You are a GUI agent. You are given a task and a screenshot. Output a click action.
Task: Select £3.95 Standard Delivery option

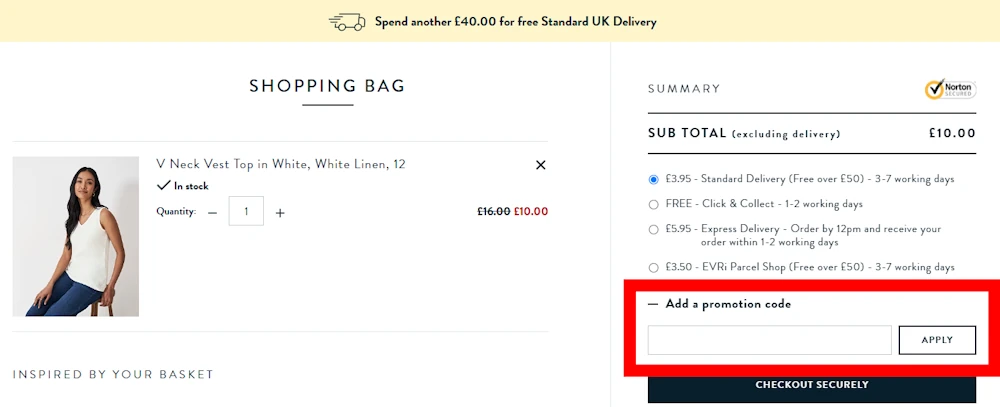tap(654, 179)
